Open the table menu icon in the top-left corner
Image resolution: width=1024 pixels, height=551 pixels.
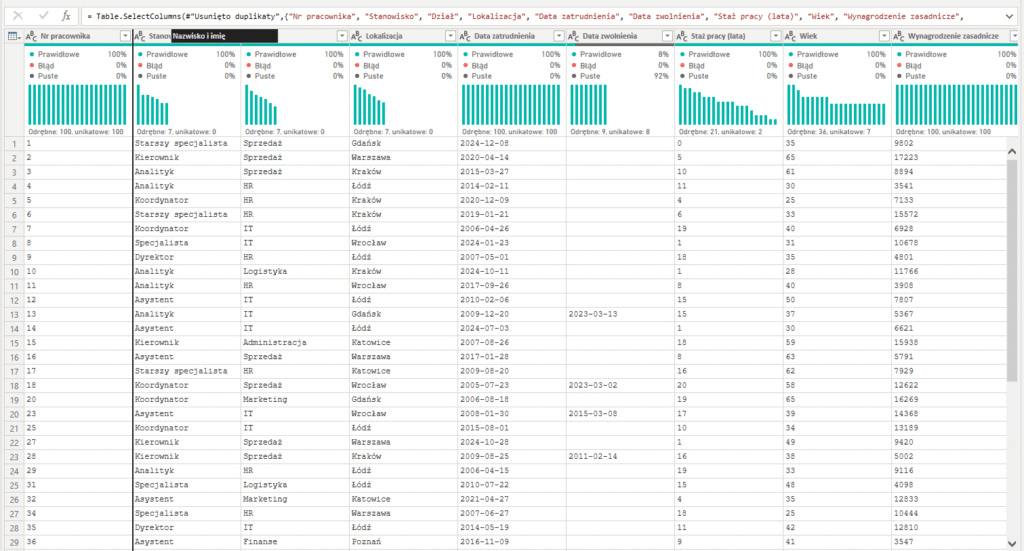(13, 36)
